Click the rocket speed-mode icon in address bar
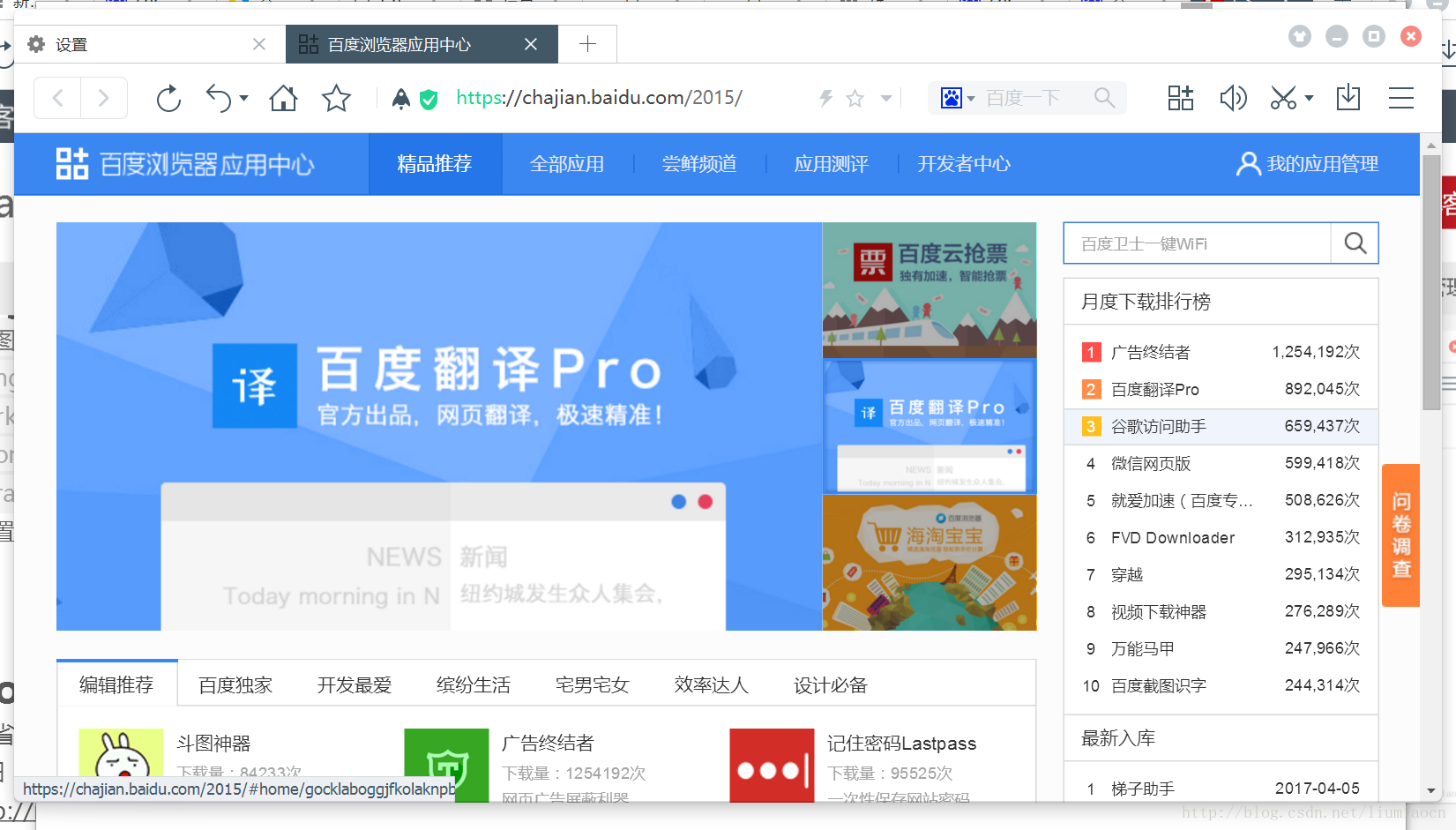 coord(401,98)
